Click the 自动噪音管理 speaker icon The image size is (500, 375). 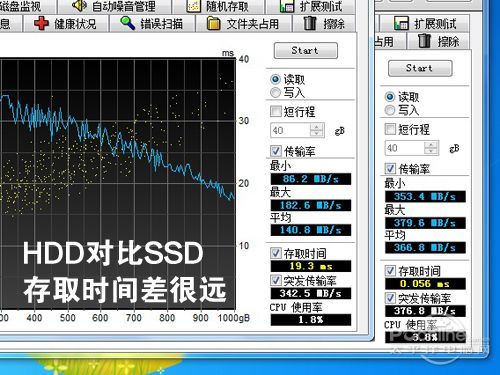click(x=79, y=6)
